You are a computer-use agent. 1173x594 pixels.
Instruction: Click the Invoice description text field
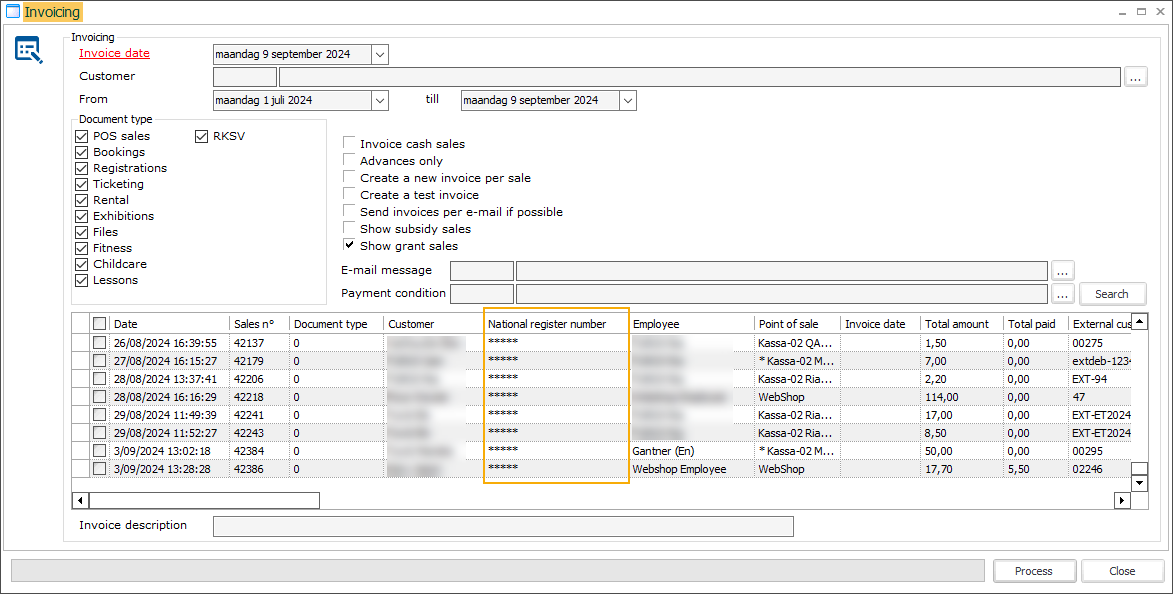point(502,526)
